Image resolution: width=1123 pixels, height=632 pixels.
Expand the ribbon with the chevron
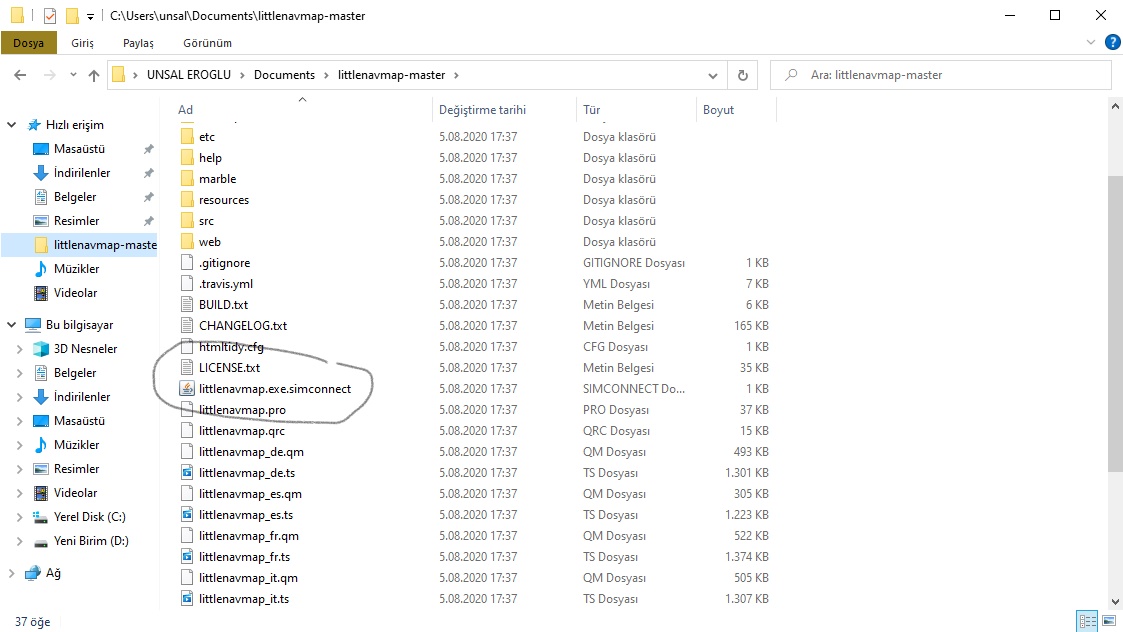pyautogui.click(x=1091, y=42)
